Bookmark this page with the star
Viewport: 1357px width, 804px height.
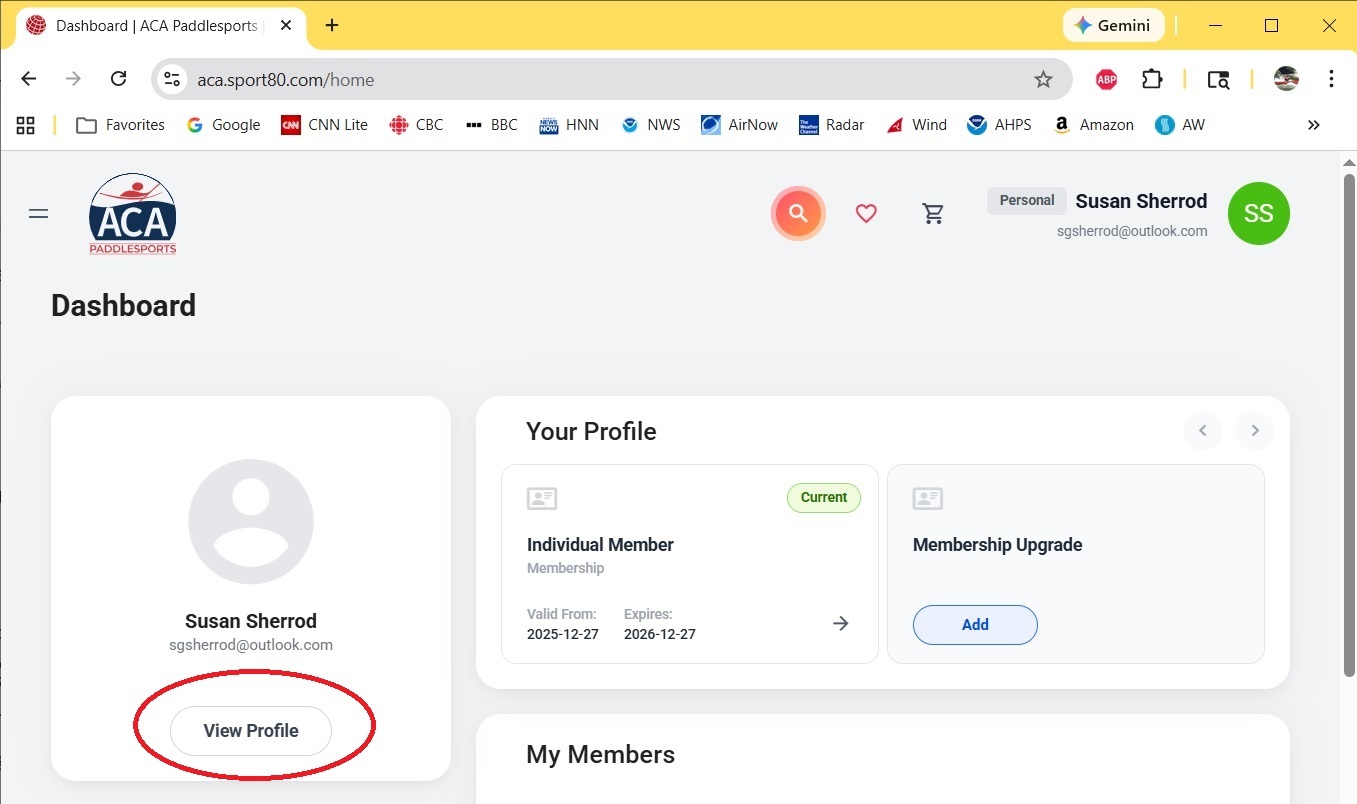(x=1043, y=78)
